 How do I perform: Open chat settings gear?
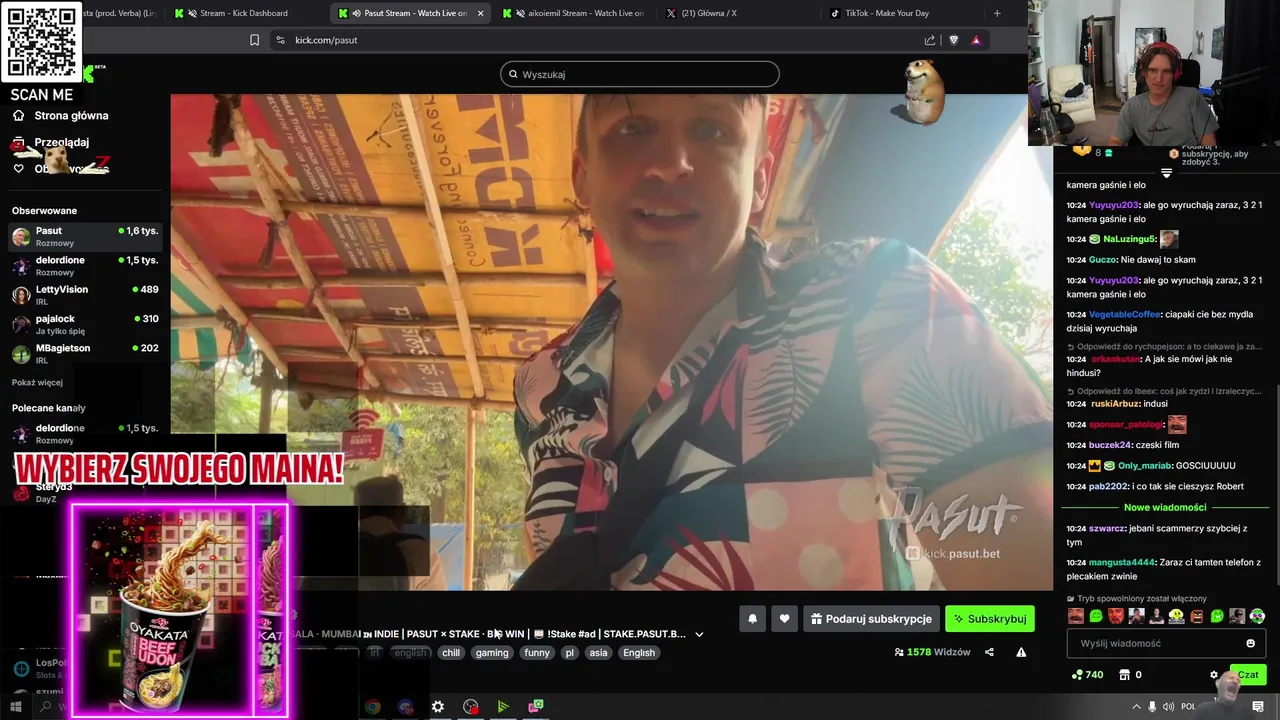point(1214,675)
